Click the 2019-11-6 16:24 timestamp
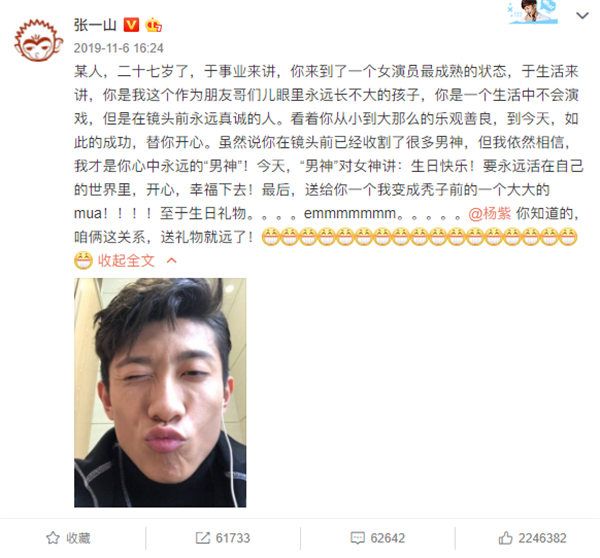 click(x=119, y=48)
